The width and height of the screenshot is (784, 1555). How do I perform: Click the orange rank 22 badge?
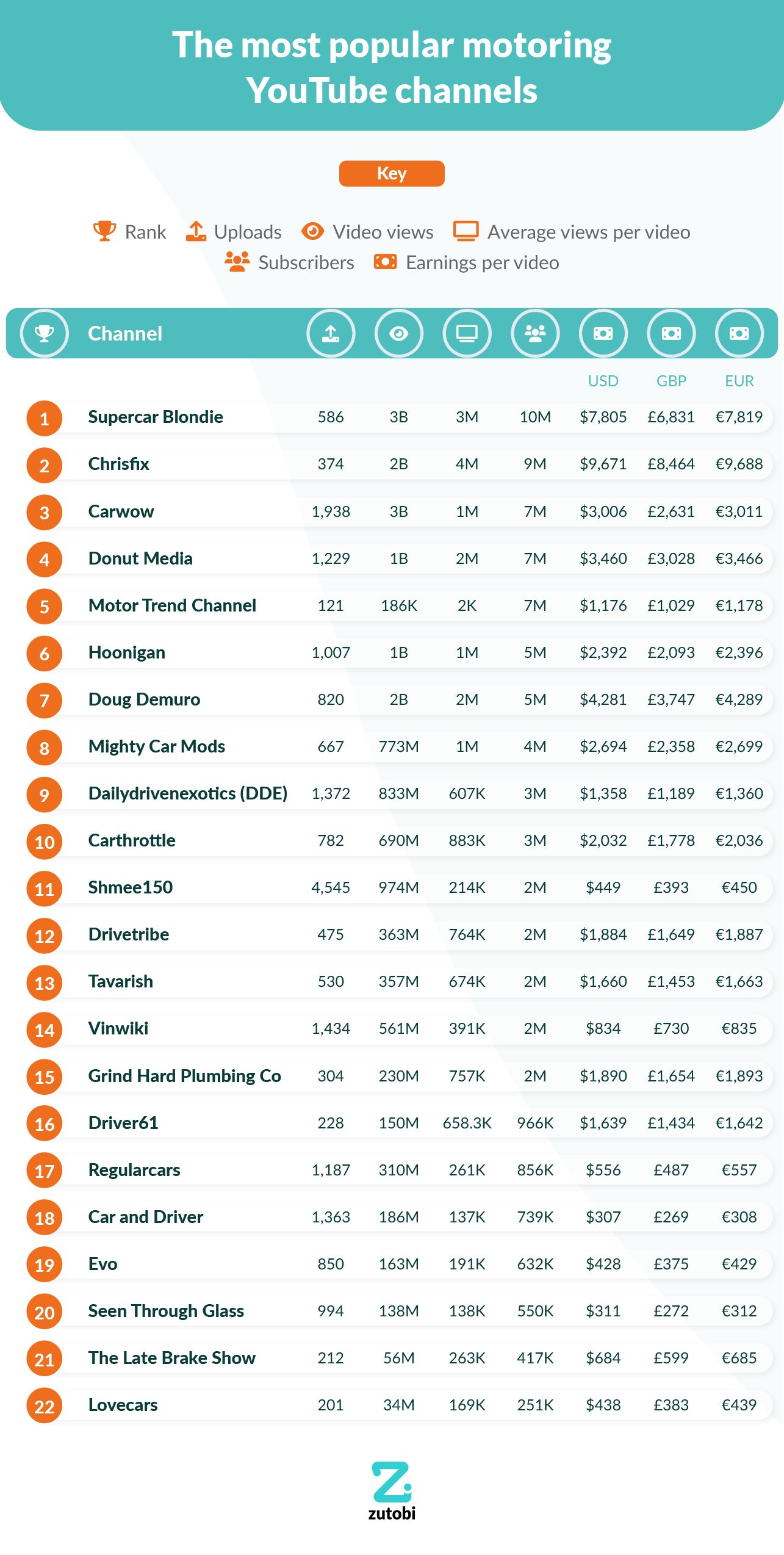tap(45, 1406)
